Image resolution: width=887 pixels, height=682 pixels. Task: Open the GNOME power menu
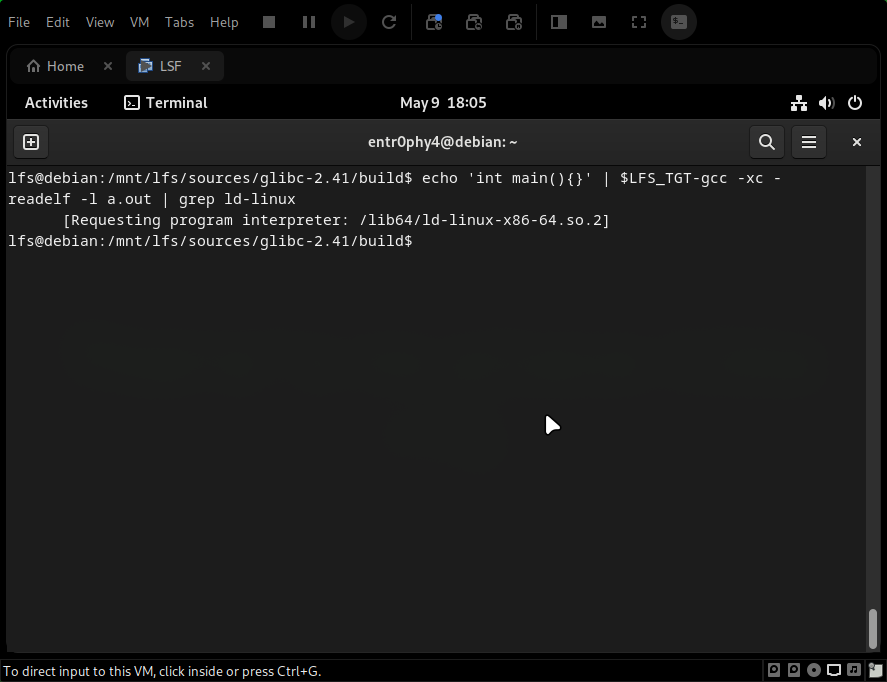[x=855, y=102]
